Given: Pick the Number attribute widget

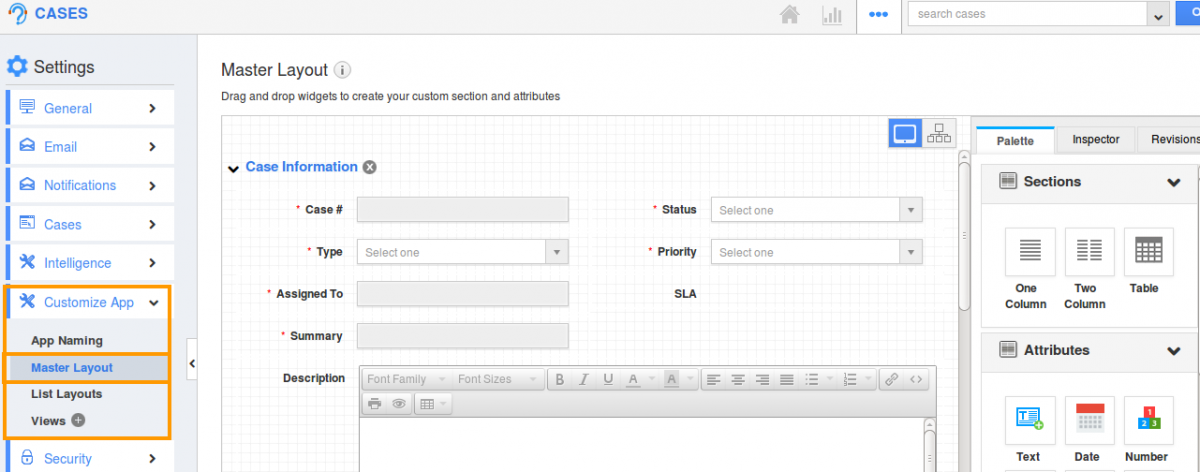Looking at the screenshot, I should coord(1145,430).
